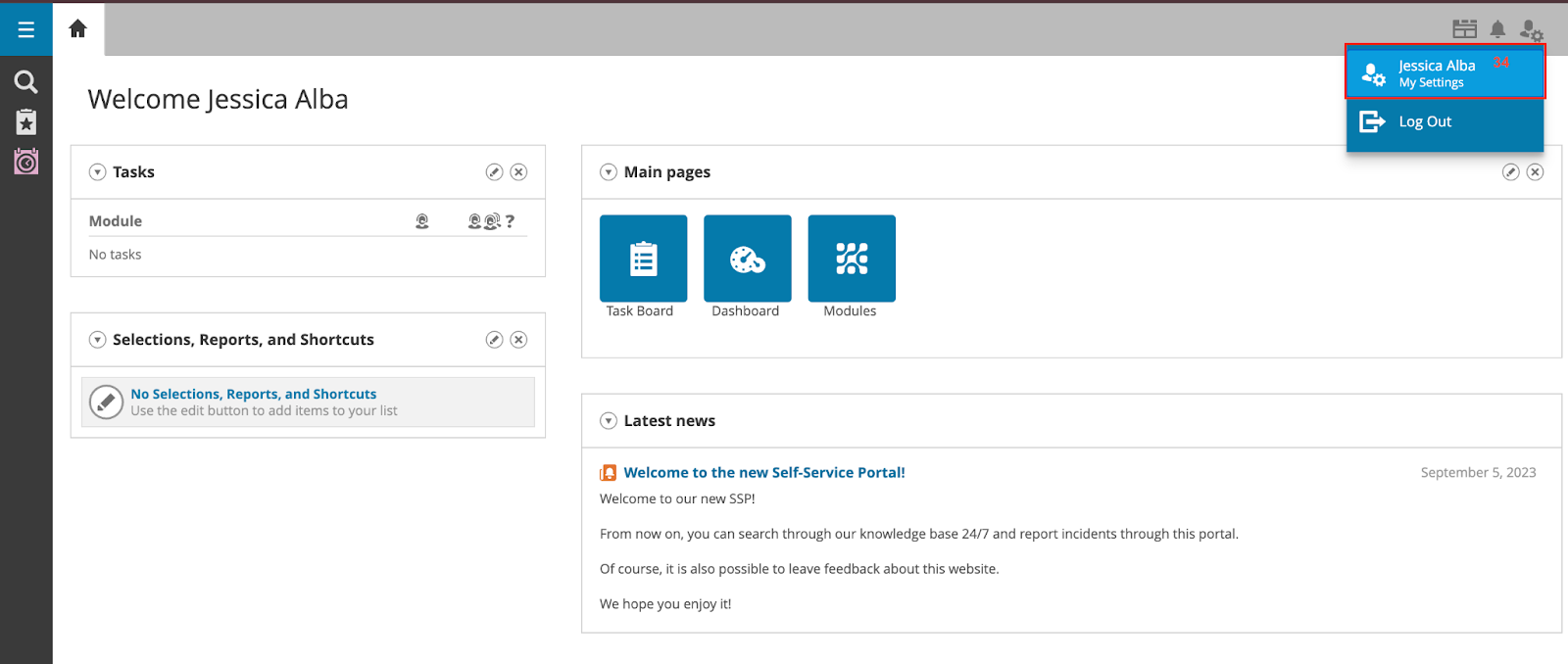
Task: Close the Tasks widget
Action: coord(519,172)
